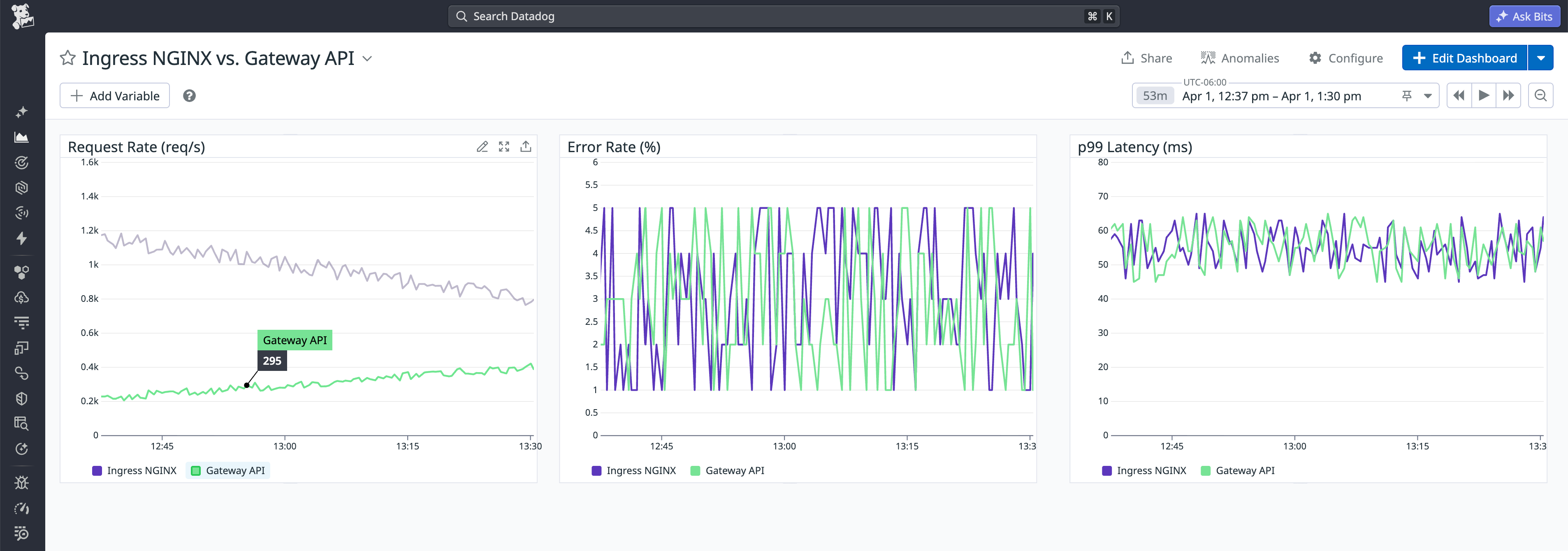Open the export/share icon on the Request Rate widget

[x=526, y=146]
